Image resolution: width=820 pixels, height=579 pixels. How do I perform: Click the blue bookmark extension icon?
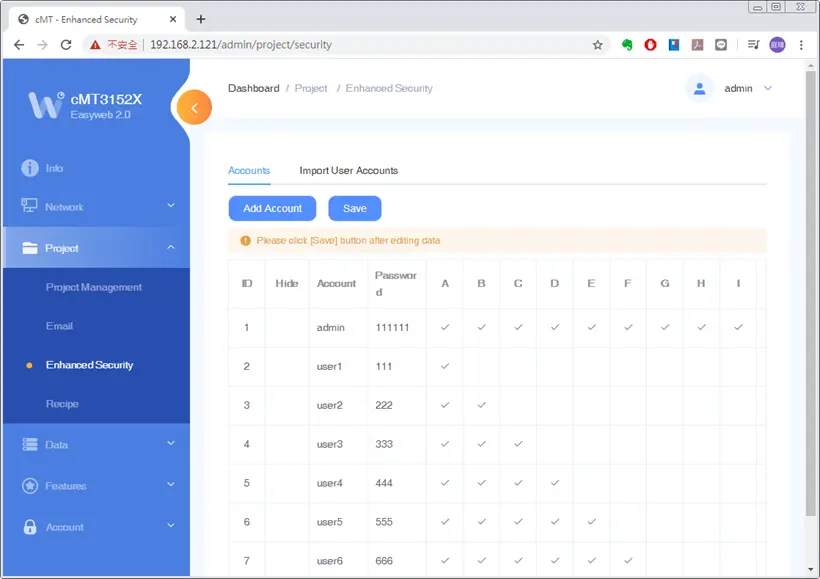coord(674,45)
